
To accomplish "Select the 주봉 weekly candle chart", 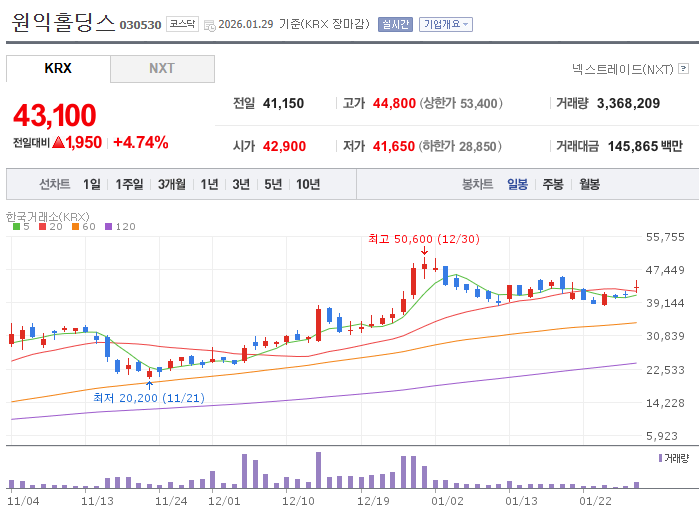I will pos(553,184).
